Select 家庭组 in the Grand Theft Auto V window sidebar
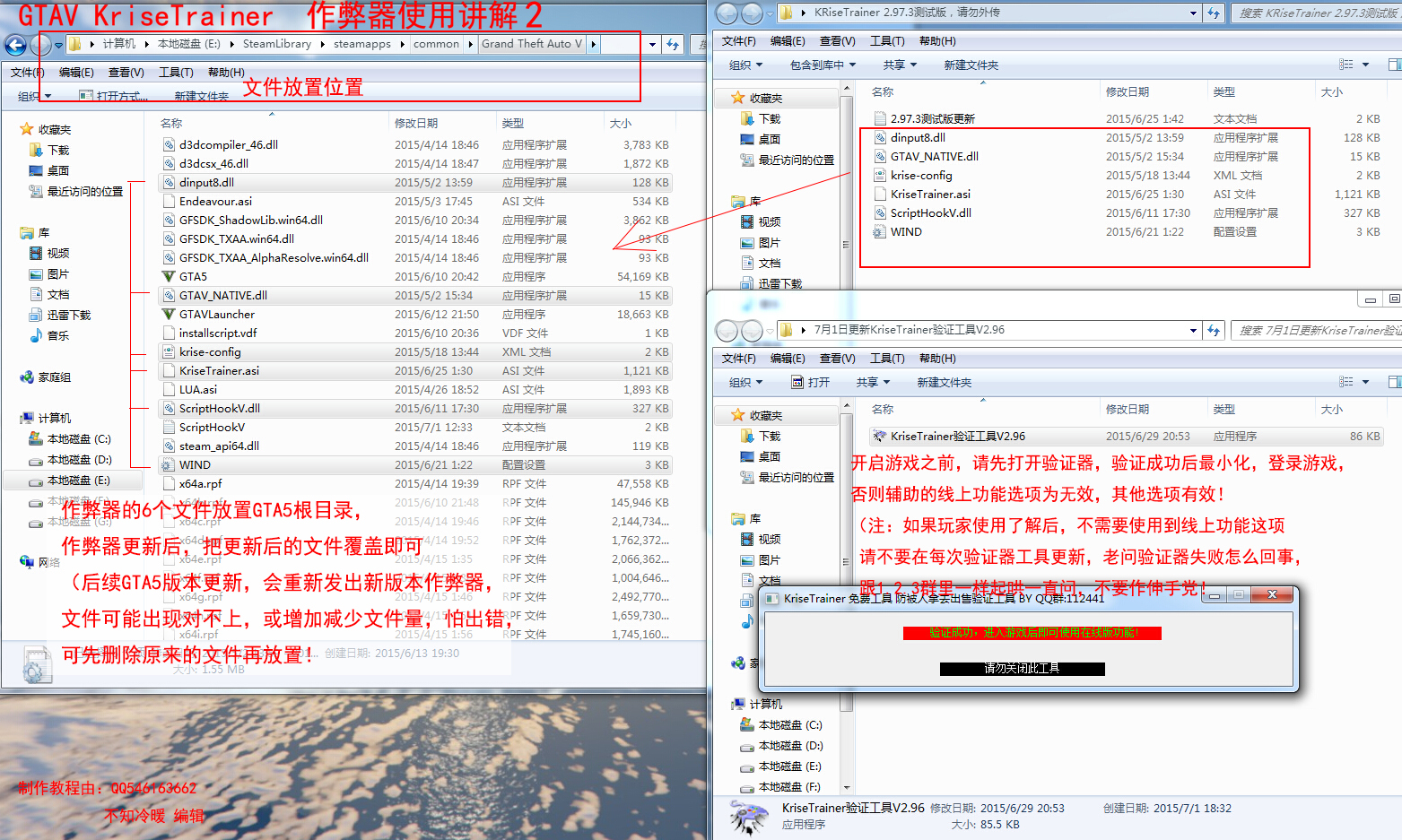 (55, 377)
